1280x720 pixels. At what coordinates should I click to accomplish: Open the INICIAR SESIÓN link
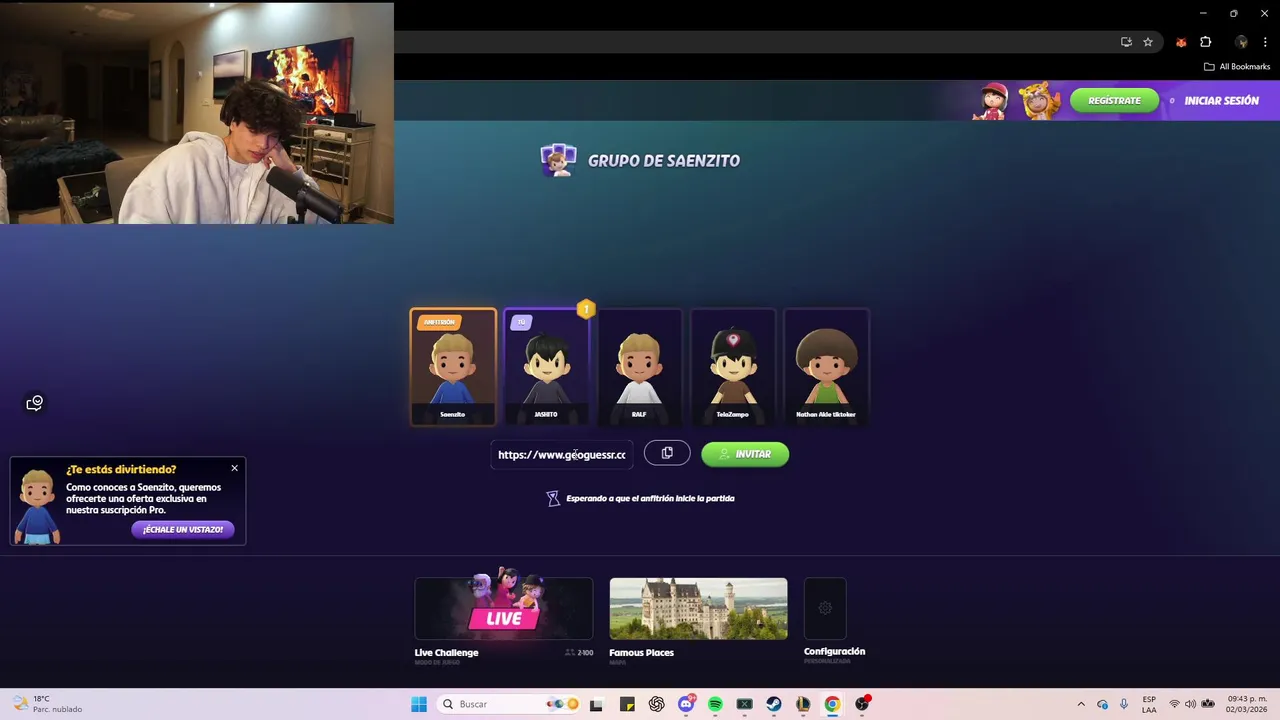(1221, 101)
